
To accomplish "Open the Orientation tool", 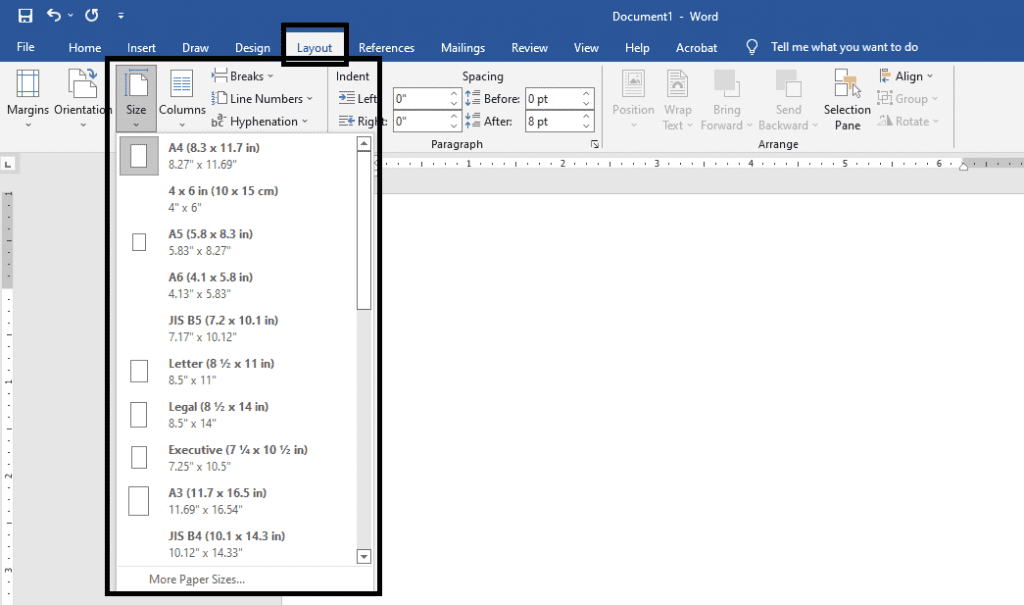I will pyautogui.click(x=82, y=98).
